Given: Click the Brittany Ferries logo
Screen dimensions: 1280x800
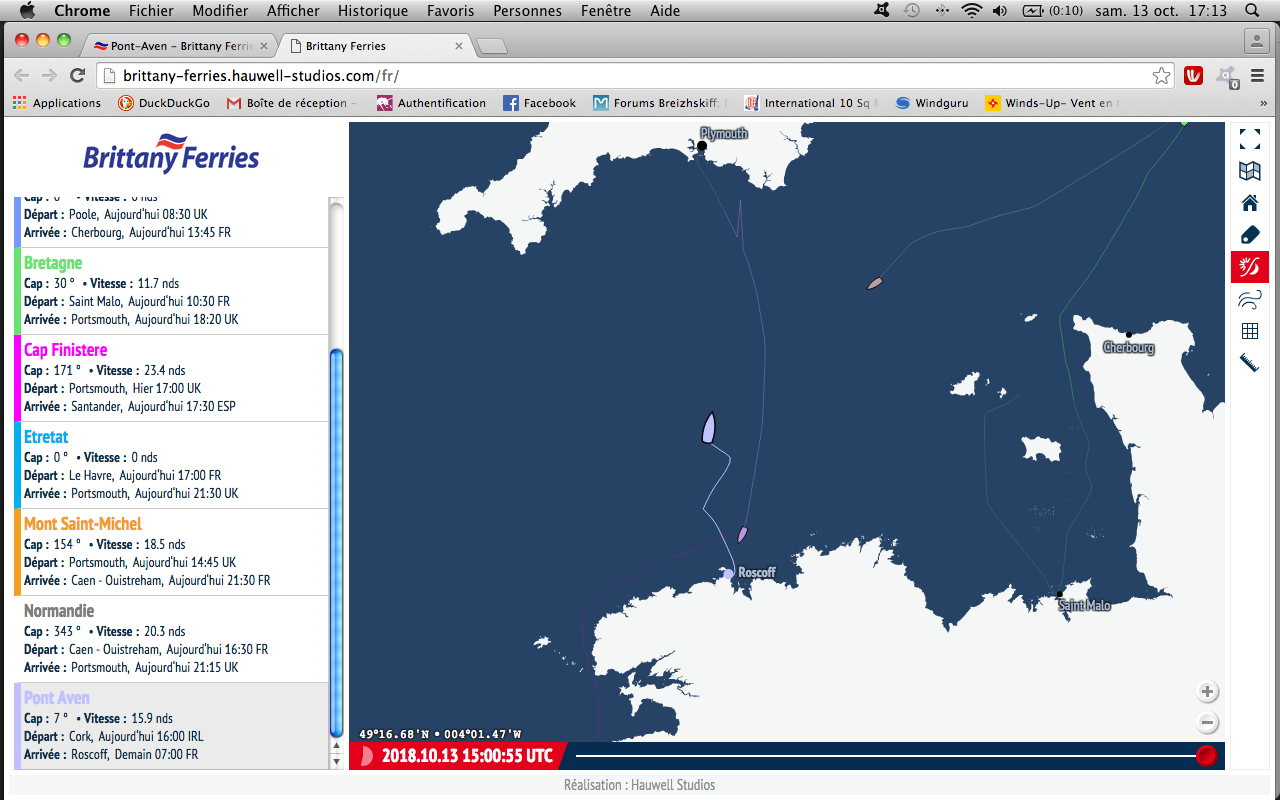Looking at the screenshot, I should (x=171, y=153).
